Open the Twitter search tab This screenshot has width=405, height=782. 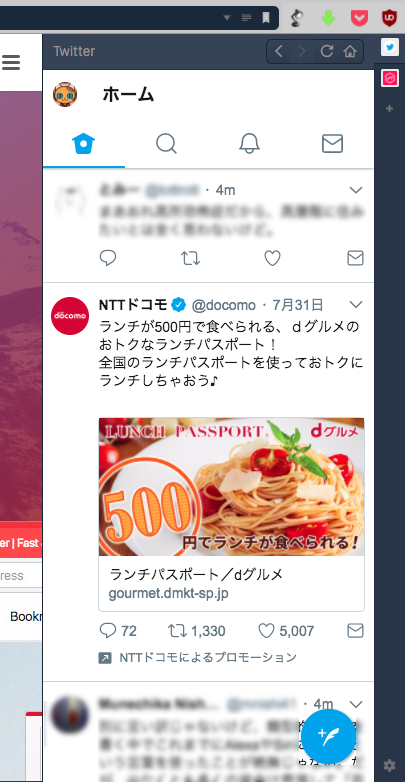click(166, 144)
